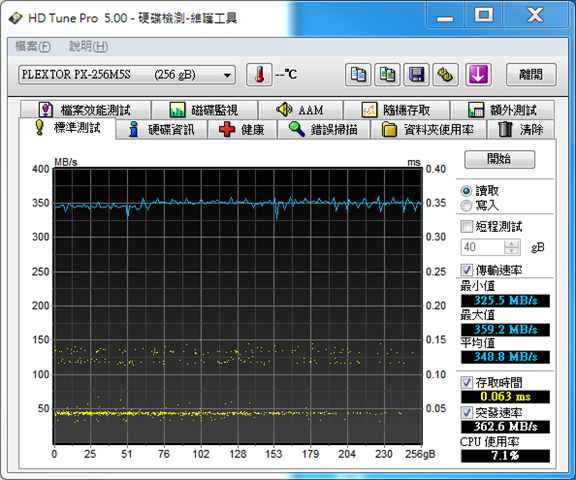Image resolution: width=576 pixels, height=480 pixels.
Task: Open the 檔案(F) menu
Action: [x=33, y=47]
